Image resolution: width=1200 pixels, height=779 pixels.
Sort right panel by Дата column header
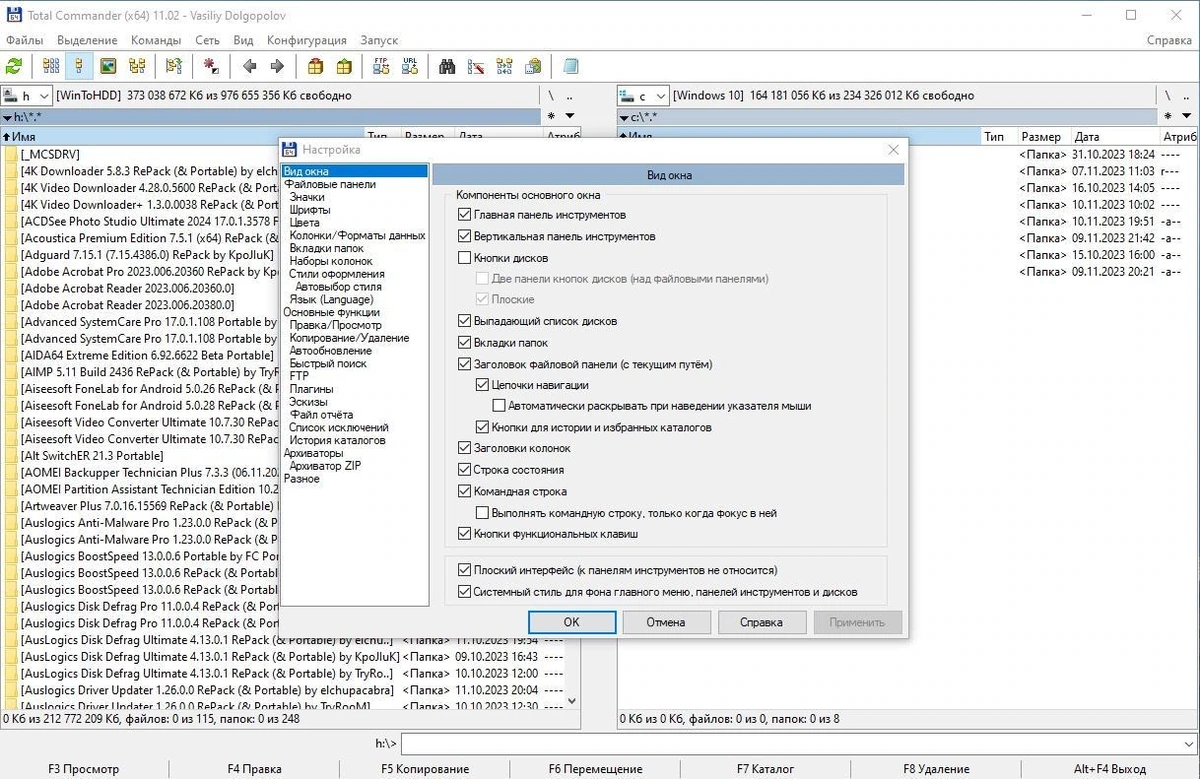1115,136
